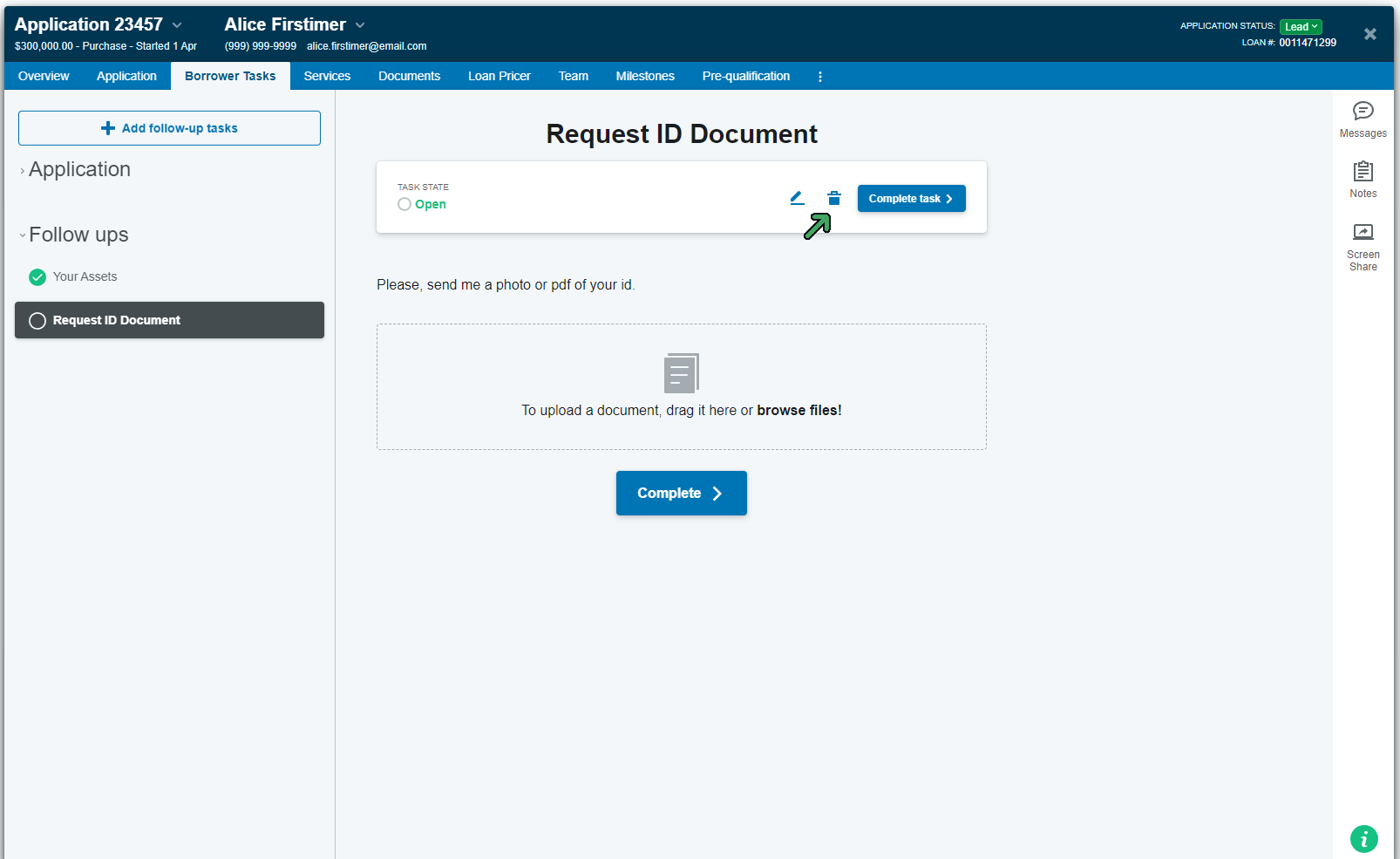The image size is (1400, 859).
Task: Click the Complete task button
Action: 911,199
